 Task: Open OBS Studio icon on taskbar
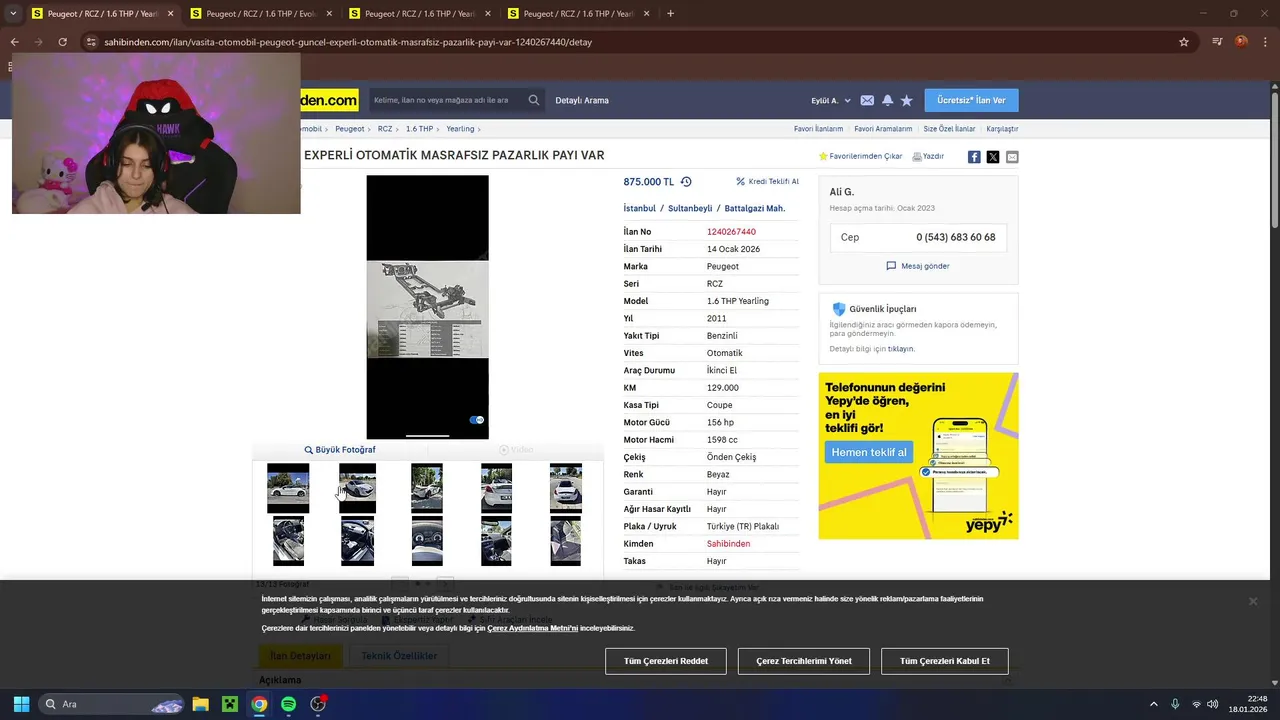point(318,704)
